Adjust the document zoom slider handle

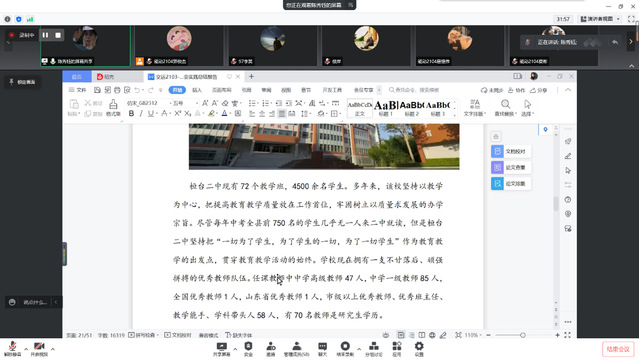click(523, 335)
